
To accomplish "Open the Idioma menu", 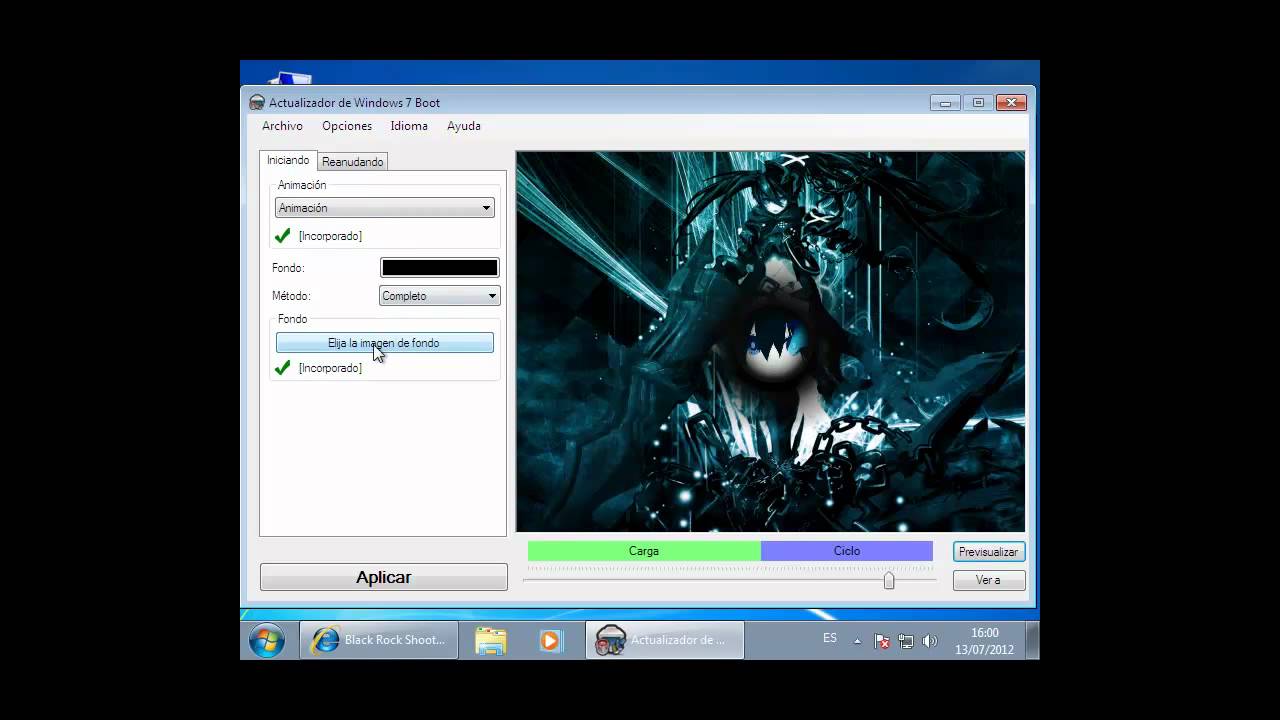I will pos(409,126).
